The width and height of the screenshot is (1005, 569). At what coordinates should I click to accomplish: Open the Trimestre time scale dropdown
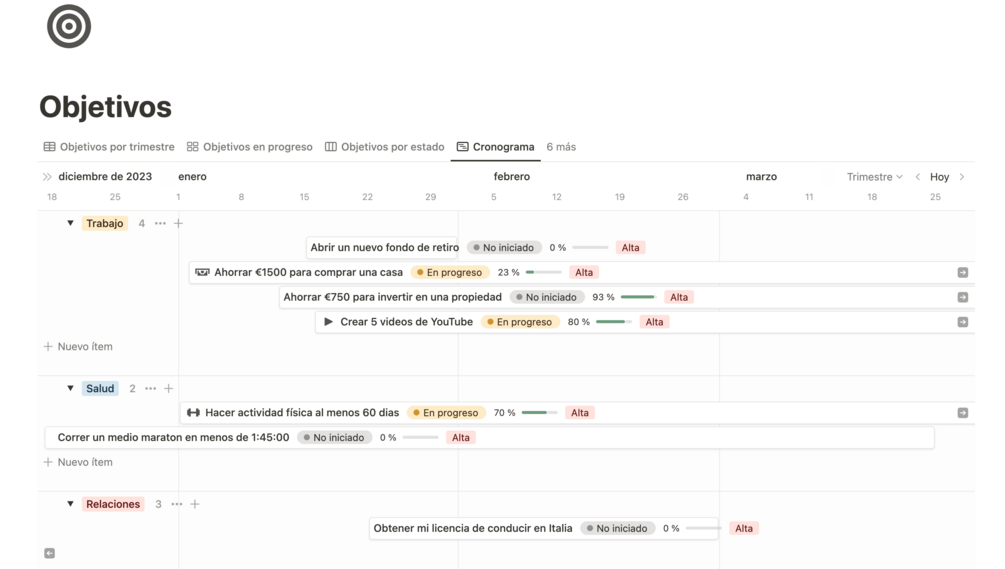pyautogui.click(x=874, y=177)
